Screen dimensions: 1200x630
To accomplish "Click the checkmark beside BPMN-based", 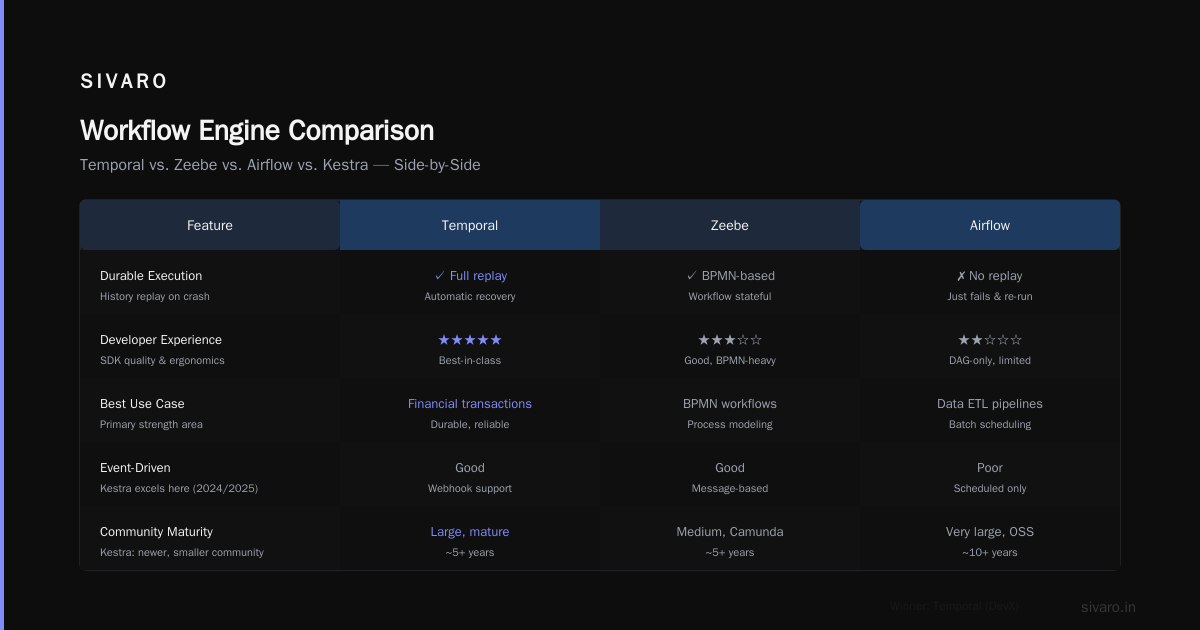I will pyautogui.click(x=691, y=276).
